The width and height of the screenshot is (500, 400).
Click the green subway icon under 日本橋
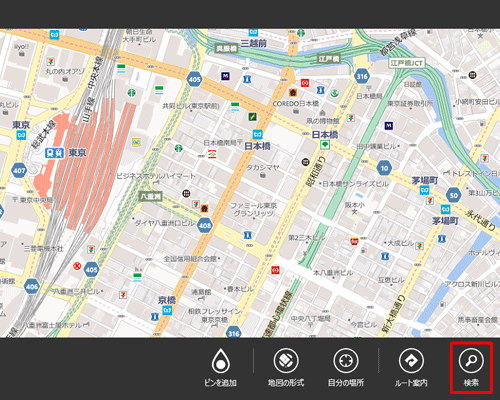[325, 145]
